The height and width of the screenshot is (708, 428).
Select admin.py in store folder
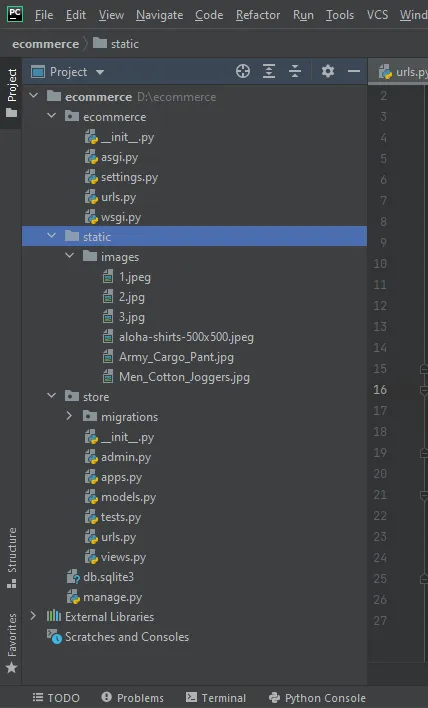pyautogui.click(x=126, y=457)
